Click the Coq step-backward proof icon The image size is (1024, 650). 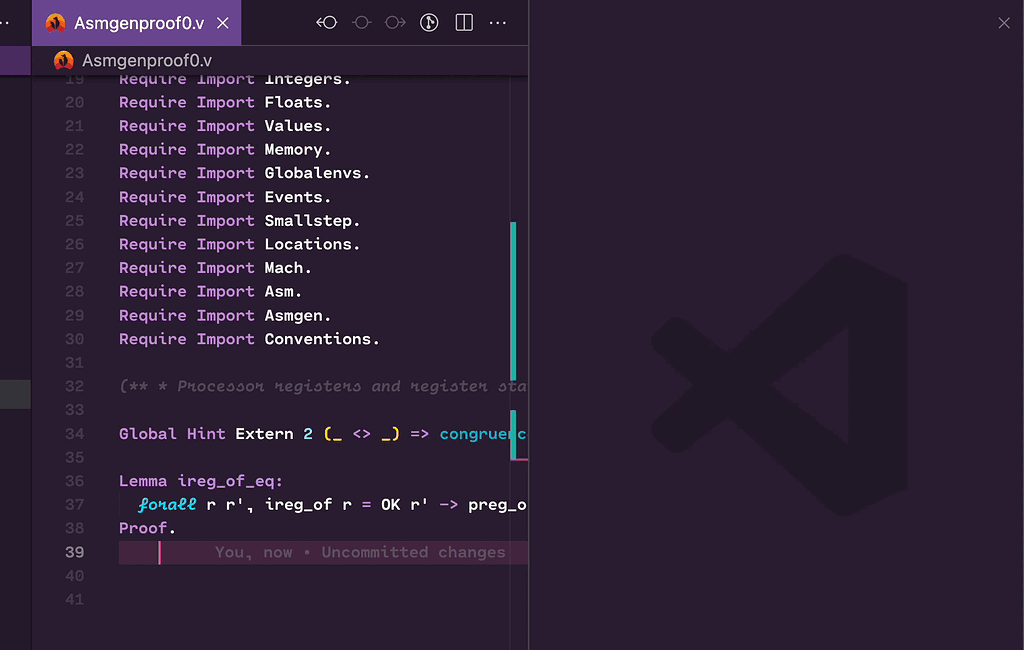point(326,22)
